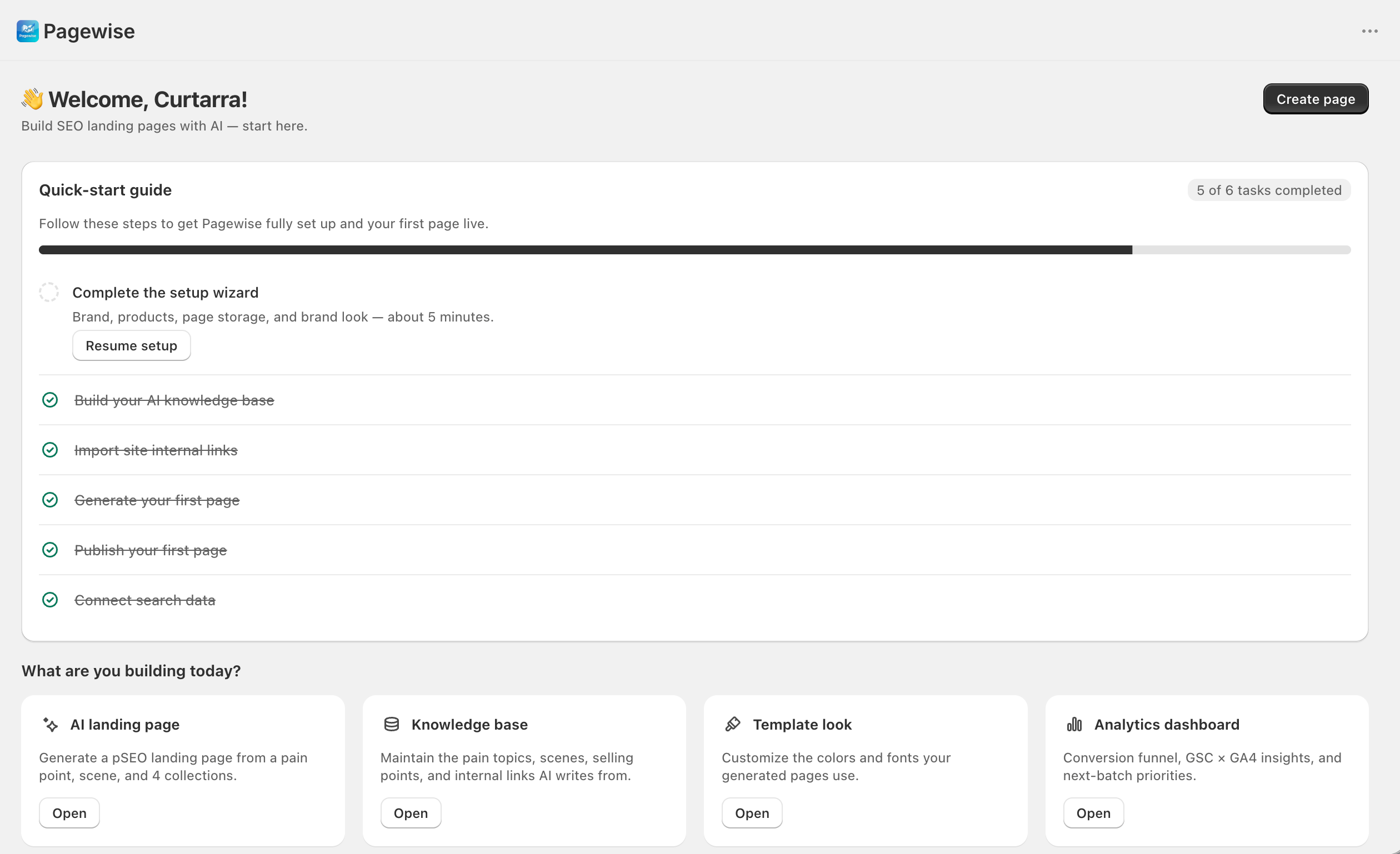Select the Template look card title
The height and width of the screenshot is (854, 1400).
tap(802, 725)
